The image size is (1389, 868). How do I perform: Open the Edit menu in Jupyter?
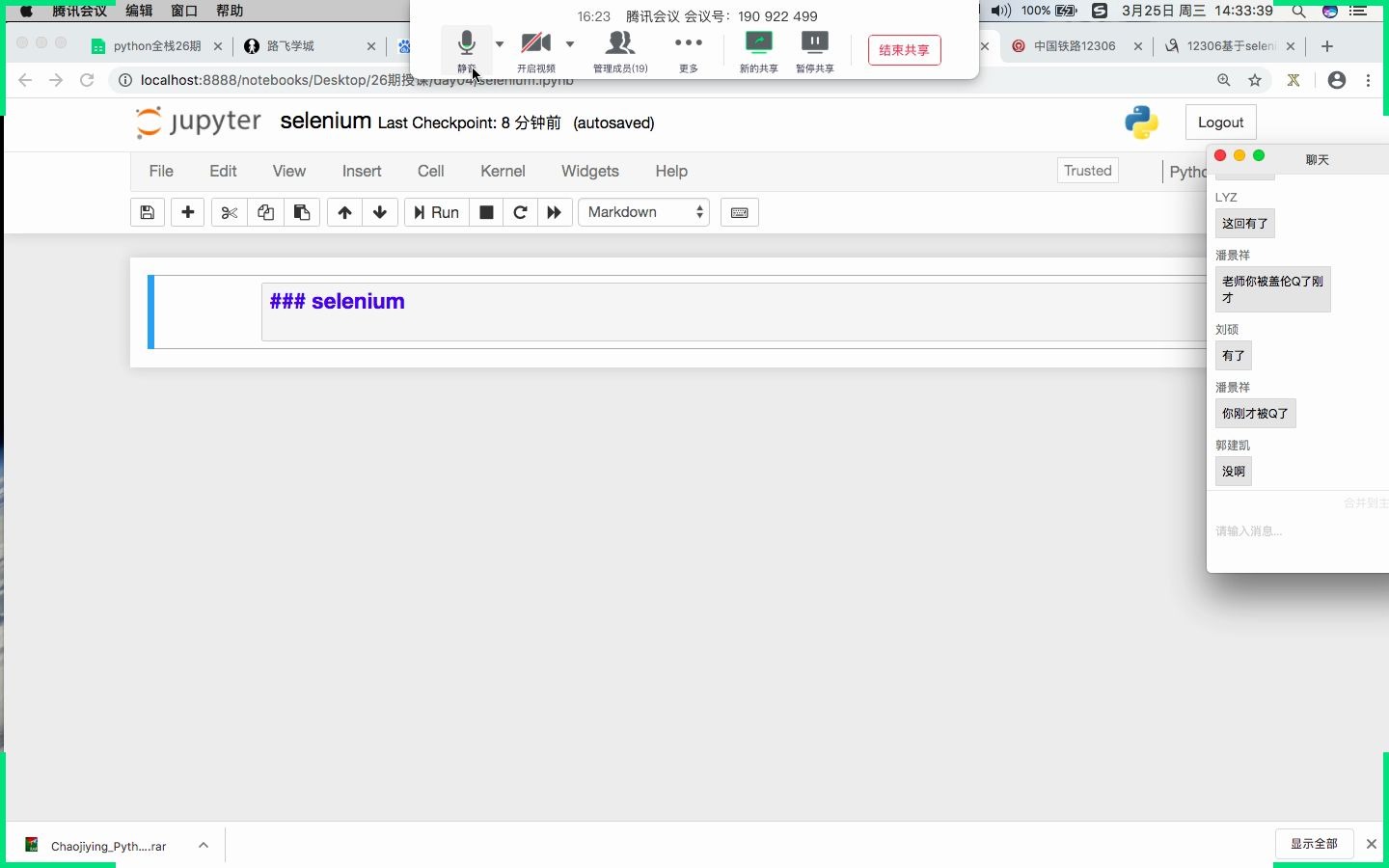(223, 171)
